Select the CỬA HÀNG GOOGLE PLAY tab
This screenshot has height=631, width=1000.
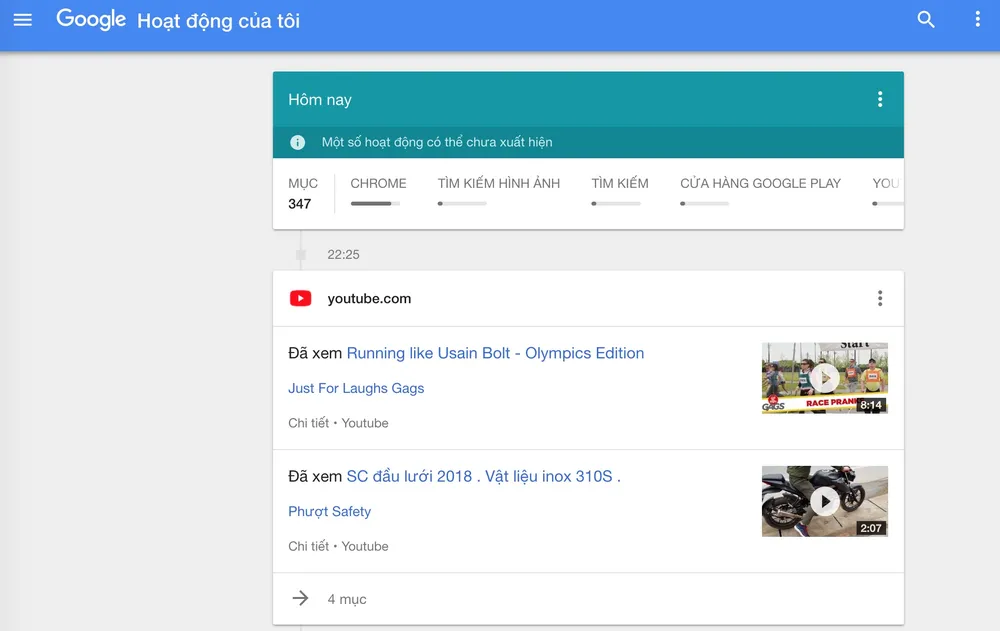pos(760,184)
